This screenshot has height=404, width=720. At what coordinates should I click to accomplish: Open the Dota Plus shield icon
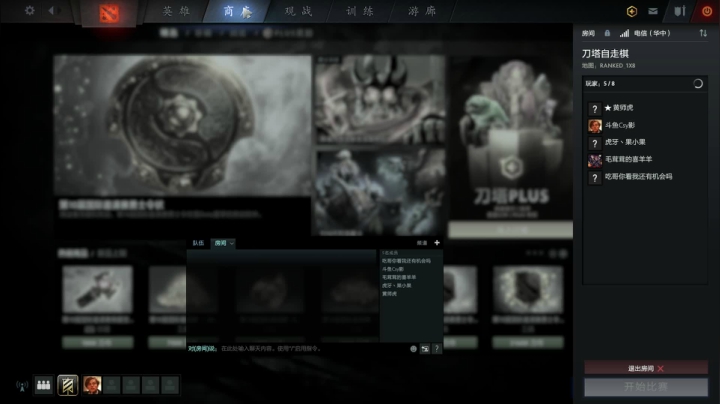pos(632,11)
